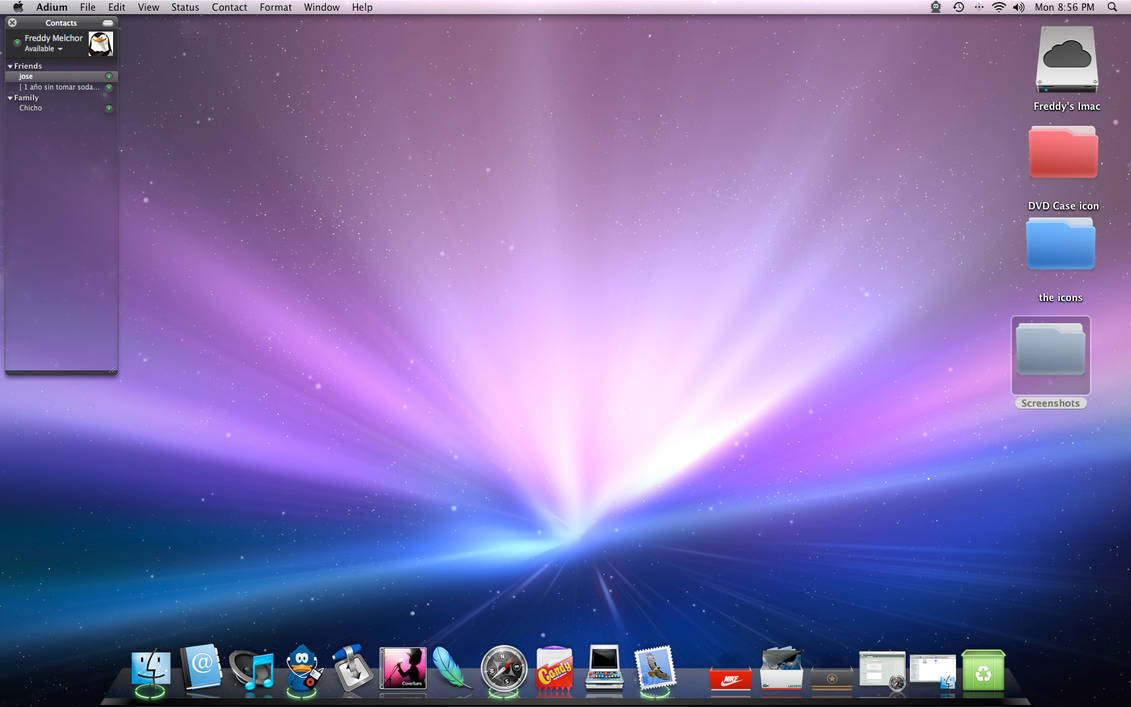Collapse the Friends group
The width and height of the screenshot is (1131, 707).
click(11, 66)
